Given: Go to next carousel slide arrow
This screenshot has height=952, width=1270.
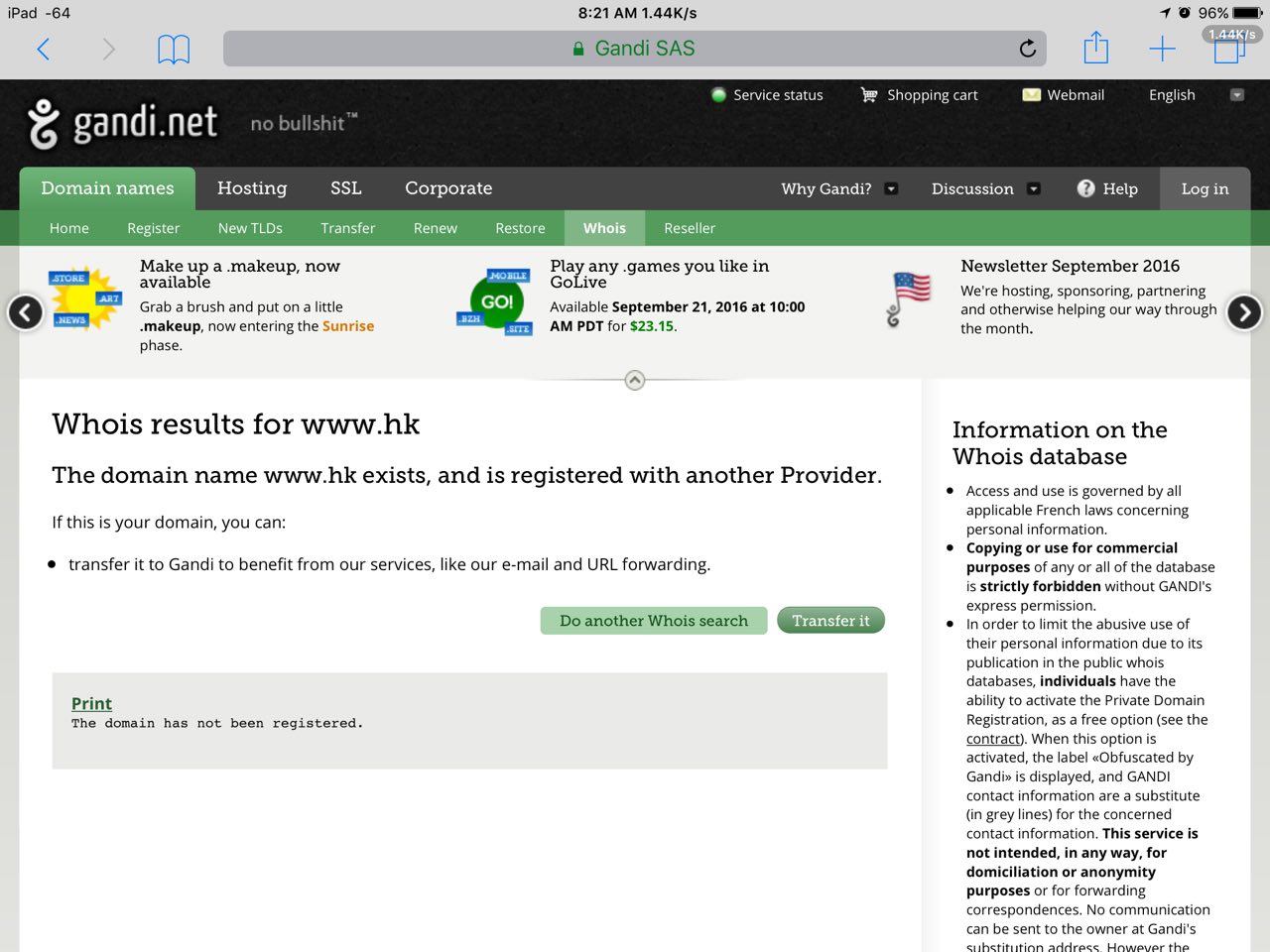Looking at the screenshot, I should [1244, 312].
